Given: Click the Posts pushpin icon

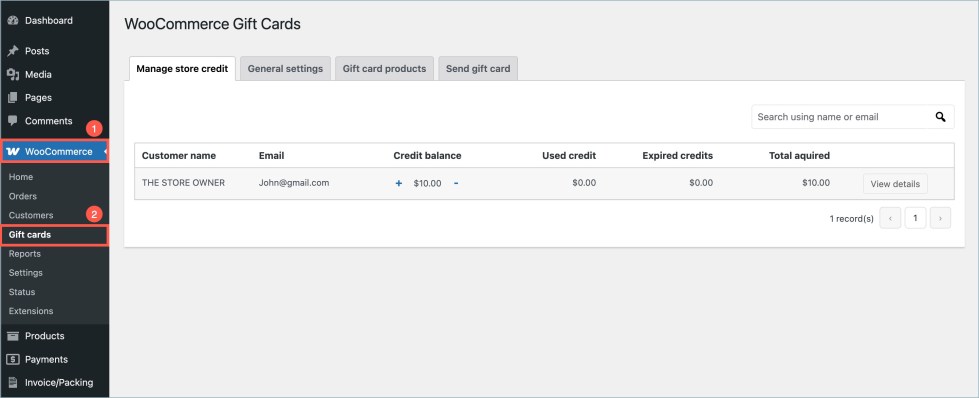Looking at the screenshot, I should coord(12,51).
